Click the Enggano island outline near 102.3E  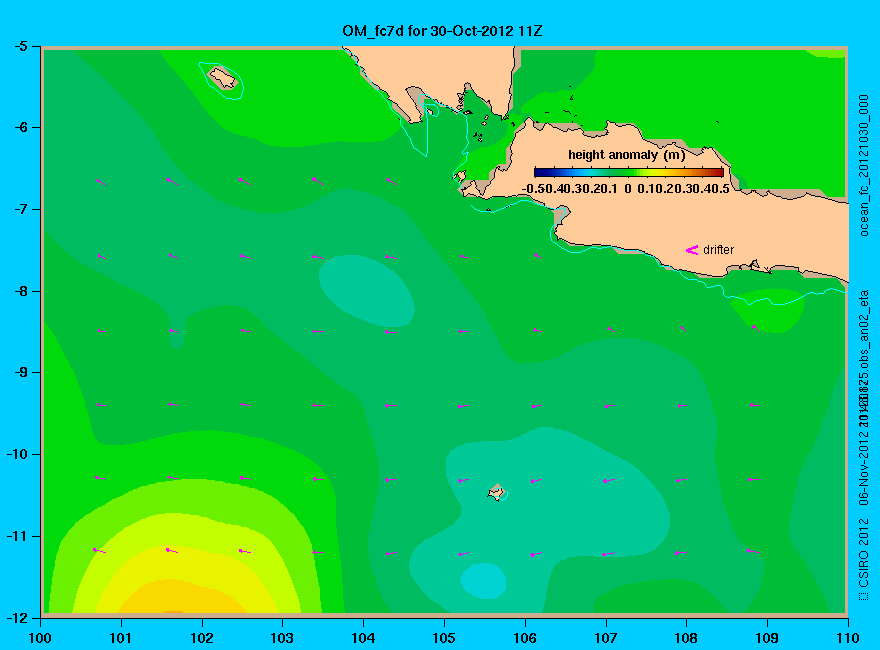(x=223, y=78)
